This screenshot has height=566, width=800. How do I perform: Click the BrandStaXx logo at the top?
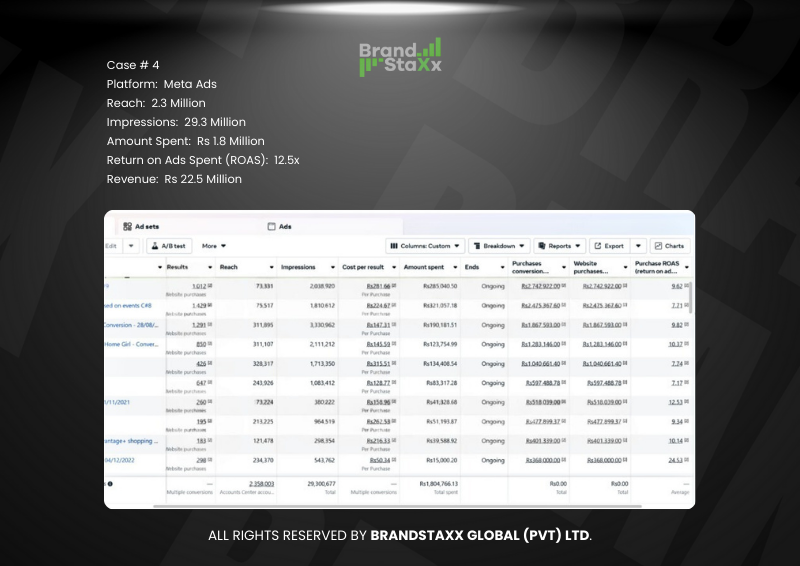(x=399, y=56)
